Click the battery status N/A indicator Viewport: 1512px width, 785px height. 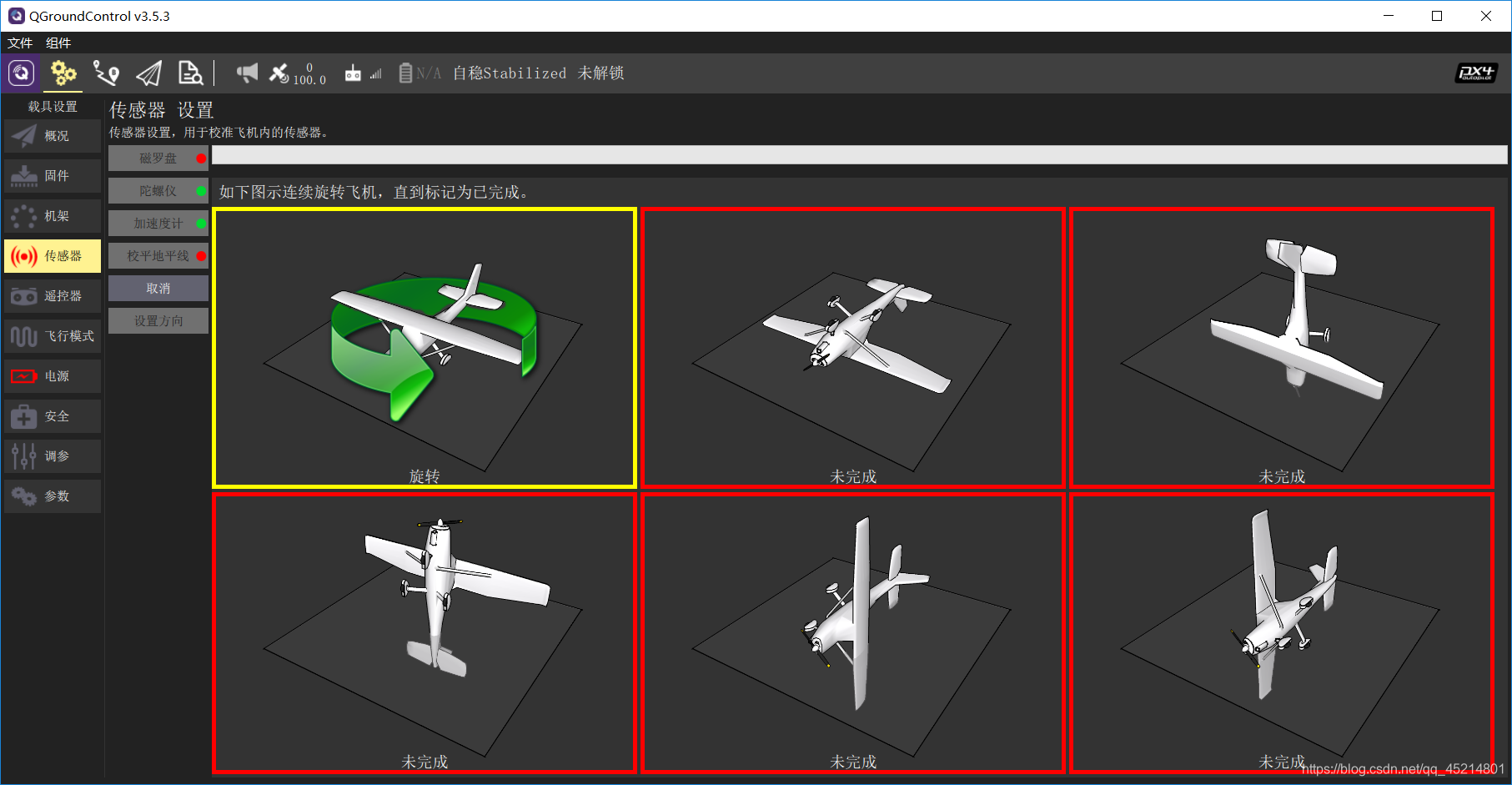[x=419, y=73]
